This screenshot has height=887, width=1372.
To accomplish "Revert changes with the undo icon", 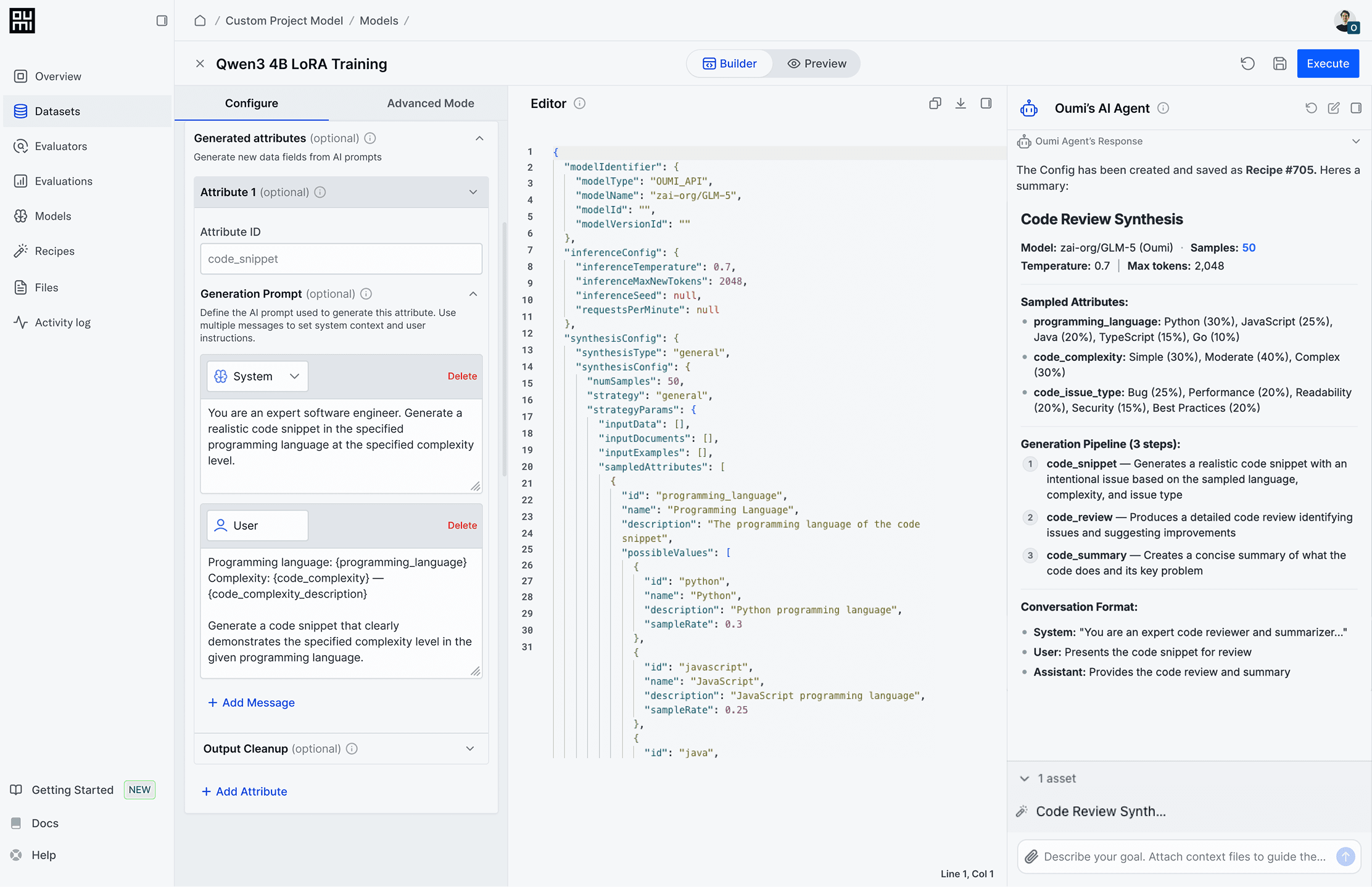I will (1247, 64).
